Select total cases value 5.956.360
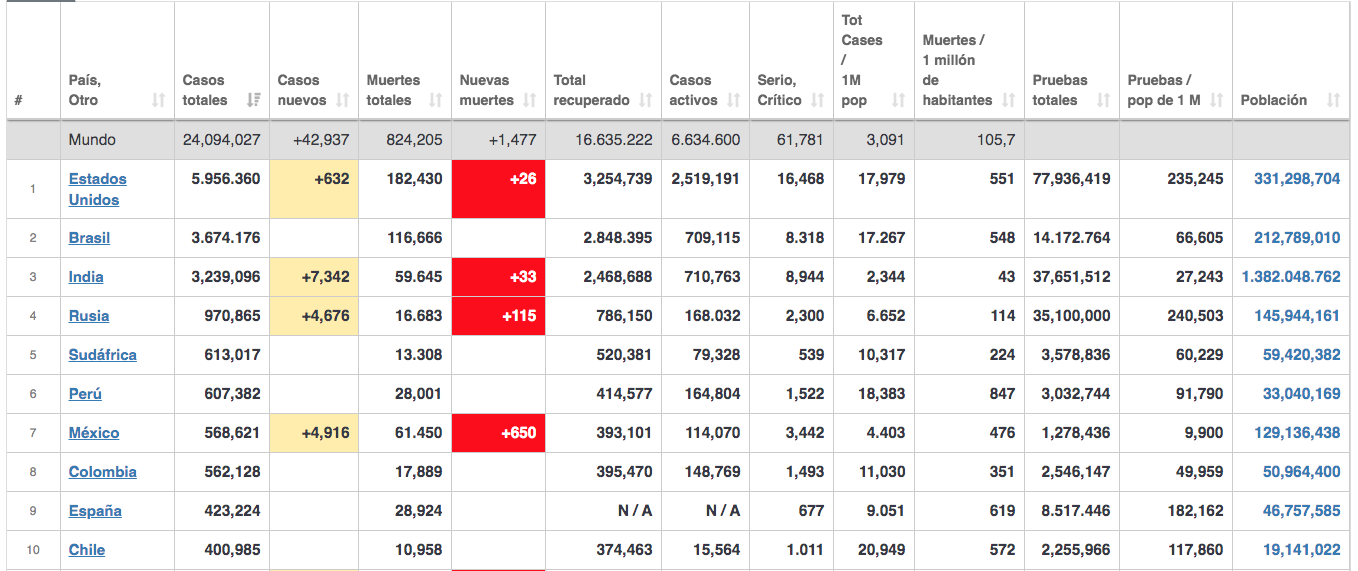 (226, 179)
